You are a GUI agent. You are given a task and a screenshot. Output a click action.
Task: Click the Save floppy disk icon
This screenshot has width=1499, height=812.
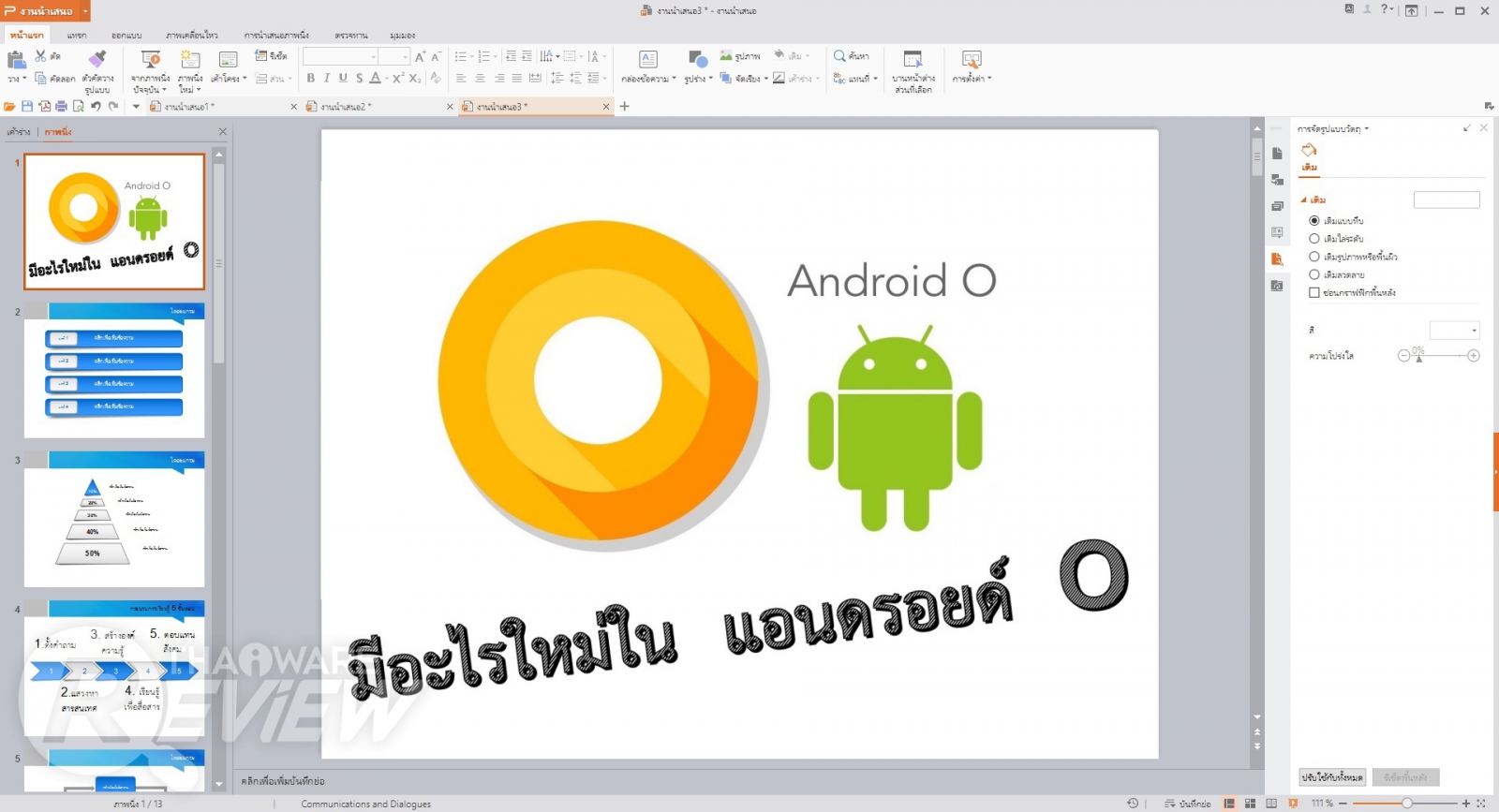point(27,107)
